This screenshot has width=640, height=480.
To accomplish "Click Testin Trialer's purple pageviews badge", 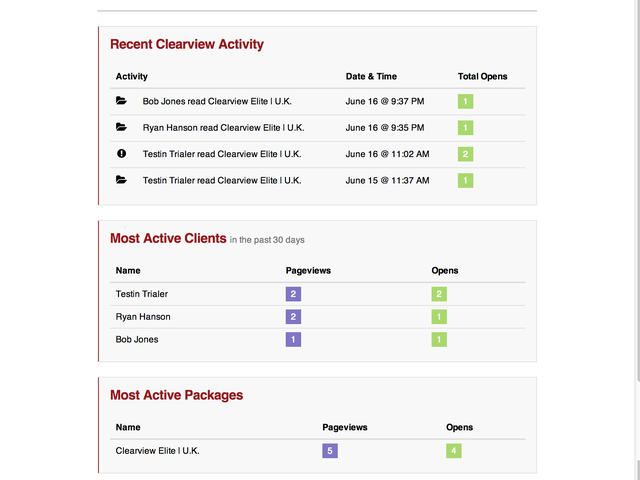I will click(293, 294).
